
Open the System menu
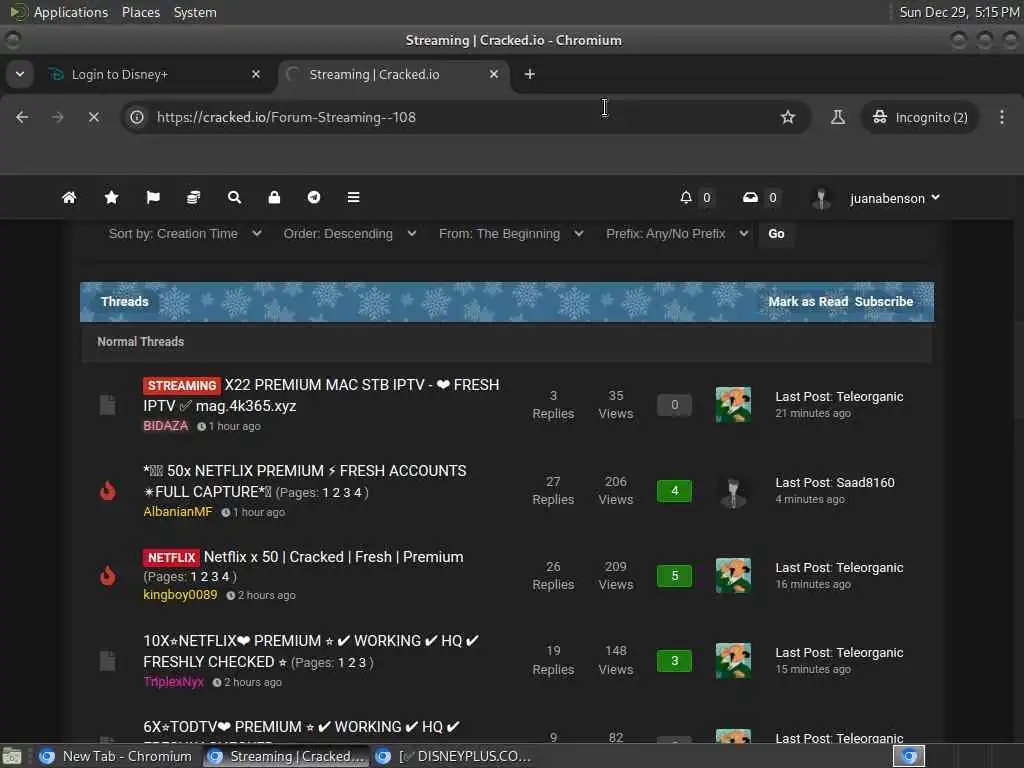[x=195, y=12]
